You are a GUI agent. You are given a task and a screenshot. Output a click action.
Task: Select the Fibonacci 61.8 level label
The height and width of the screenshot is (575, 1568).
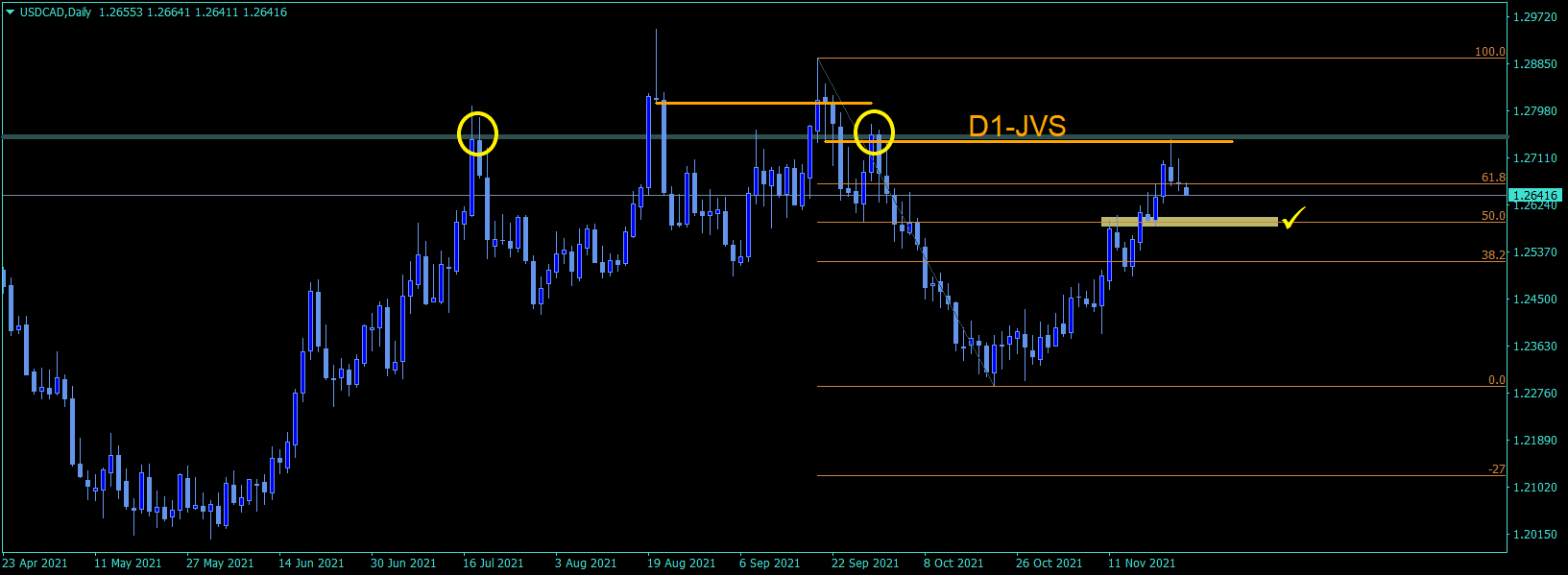[x=1493, y=178]
